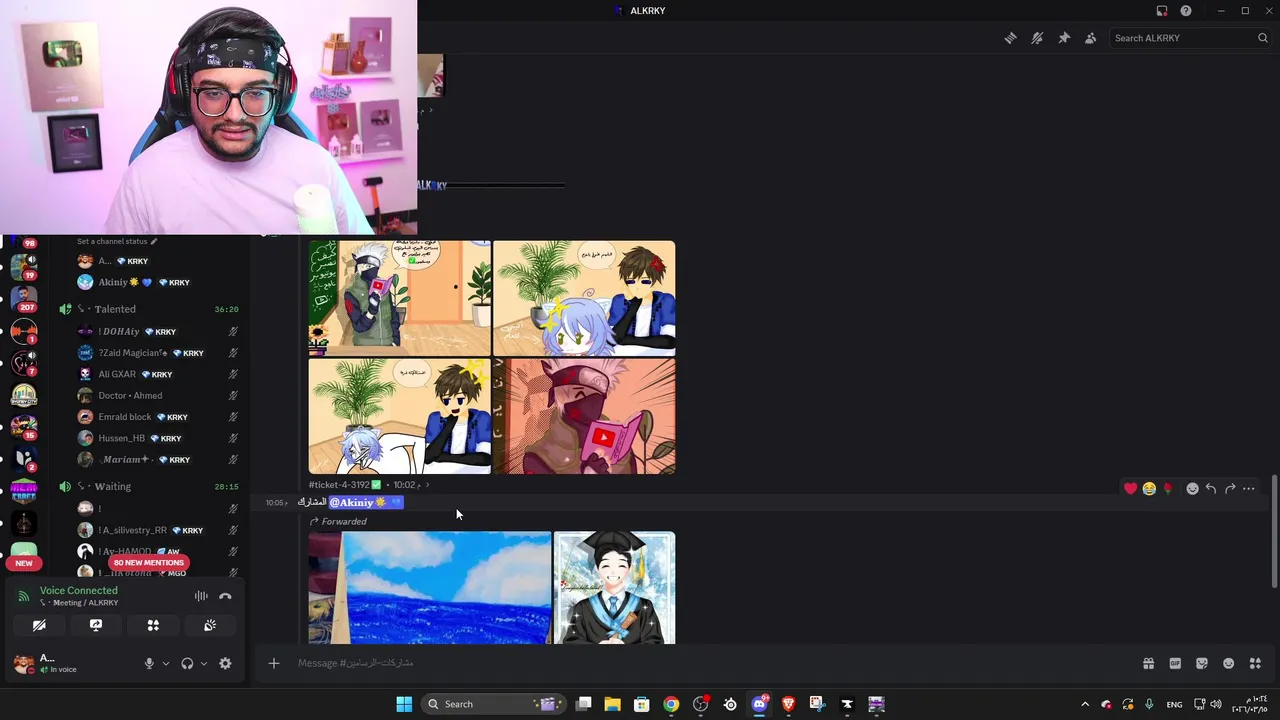Open Google Chrome from taskbar
Image resolution: width=1280 pixels, height=720 pixels.
671,704
